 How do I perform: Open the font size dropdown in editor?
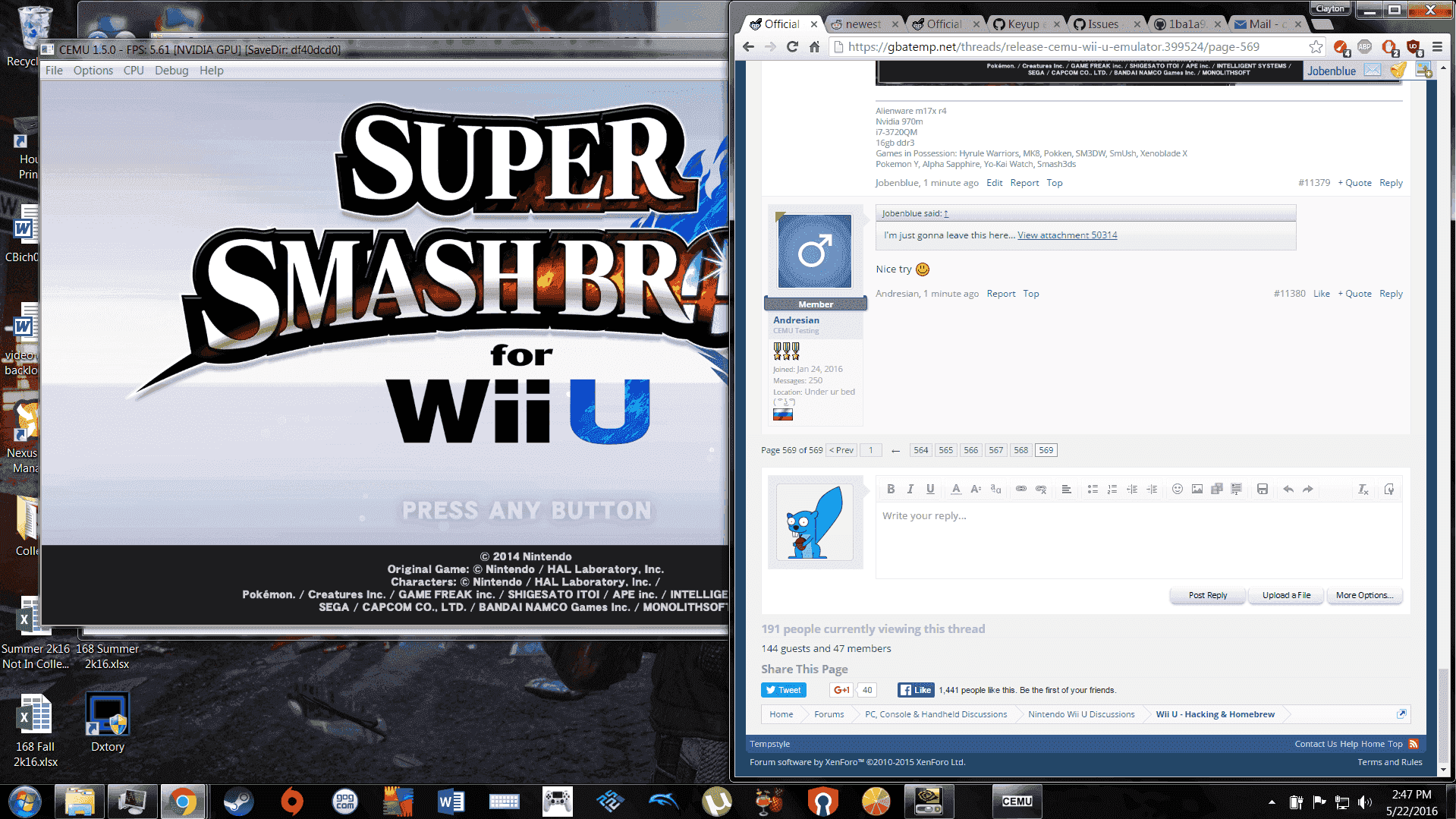coord(976,490)
